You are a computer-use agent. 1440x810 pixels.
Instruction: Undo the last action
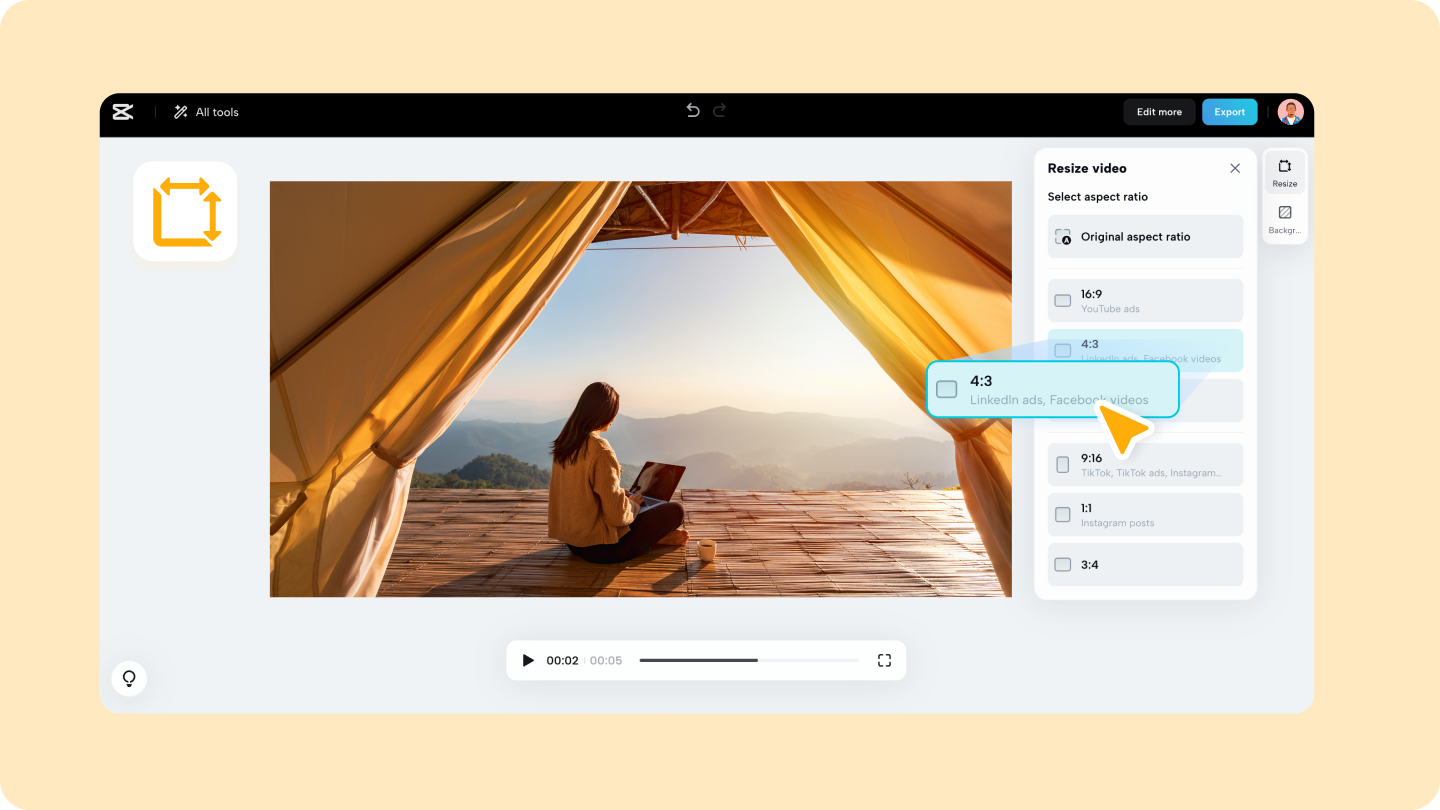pos(693,111)
